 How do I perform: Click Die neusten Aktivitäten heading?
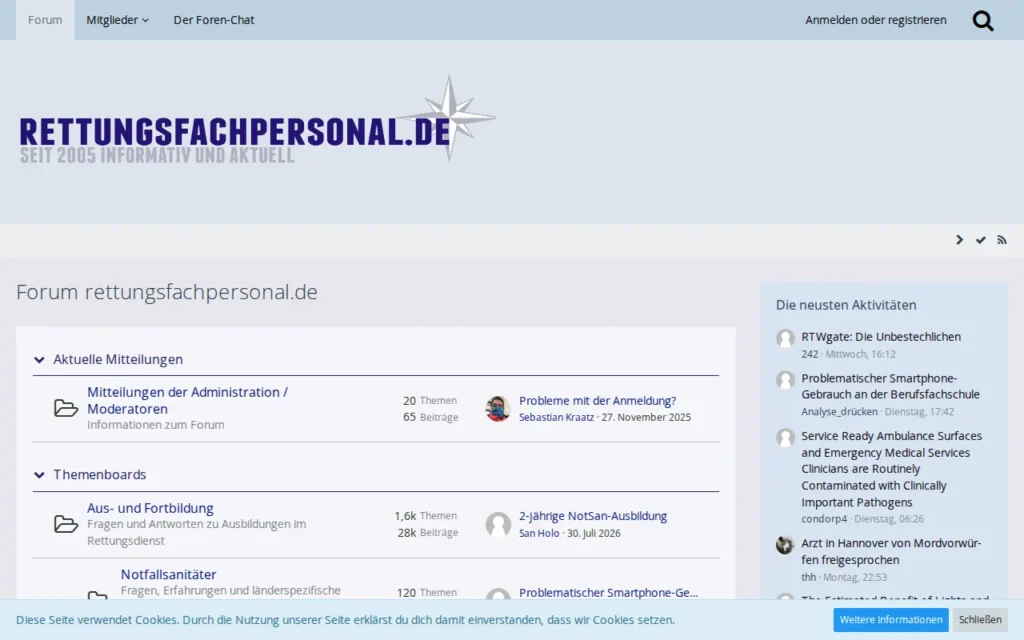846,305
